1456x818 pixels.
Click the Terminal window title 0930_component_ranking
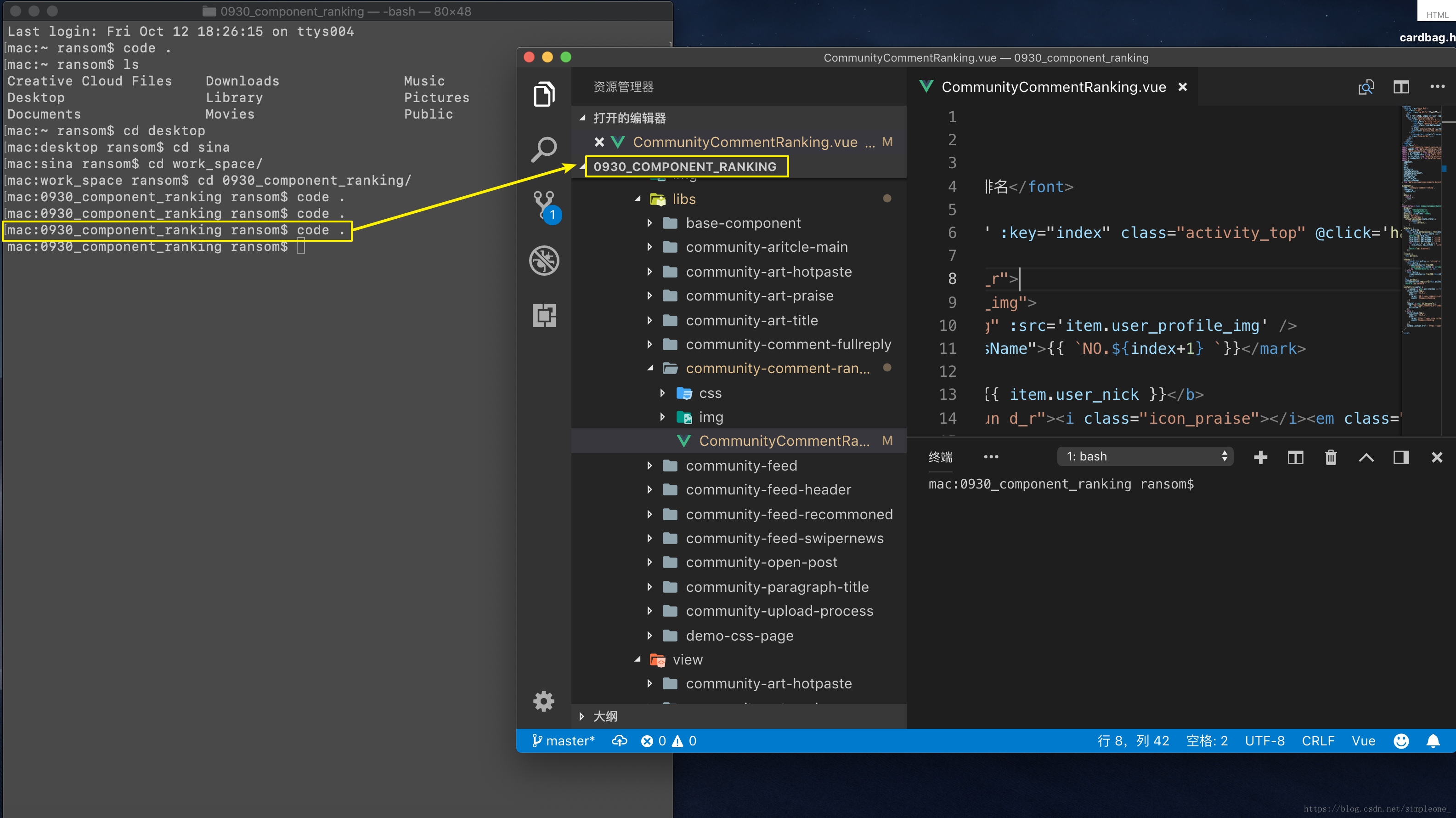click(337, 11)
